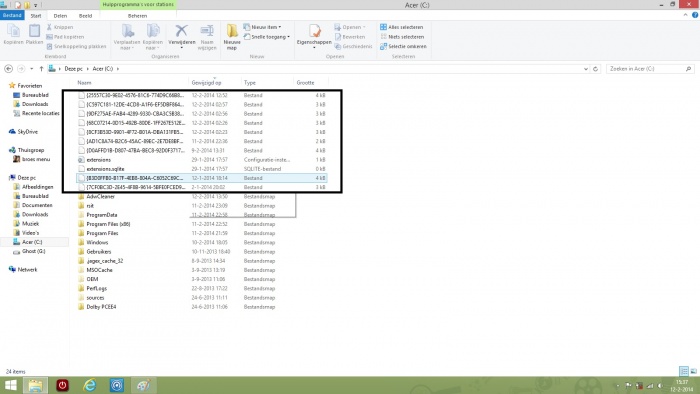Switch to the Delen ribbon tab
This screenshot has height=394, width=700.
60,16
